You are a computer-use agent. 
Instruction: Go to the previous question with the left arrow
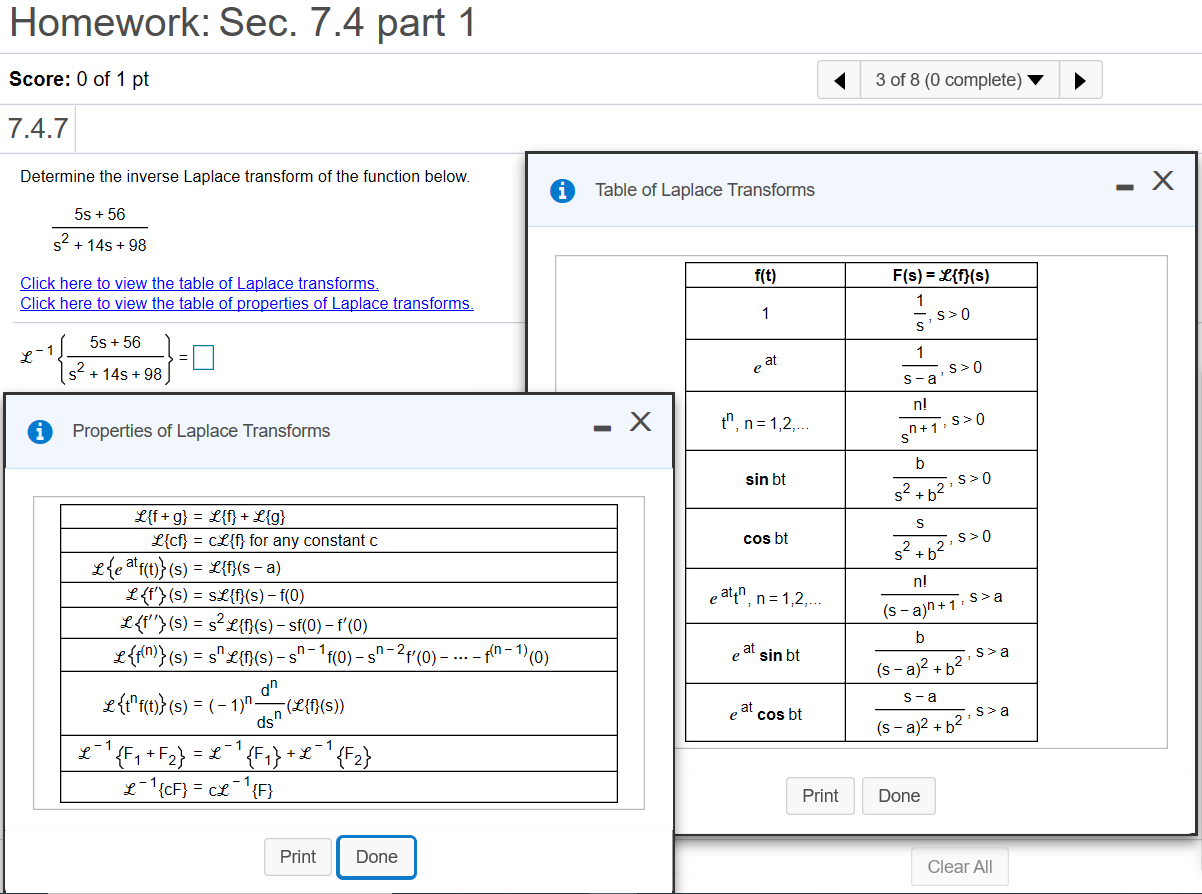[838, 79]
